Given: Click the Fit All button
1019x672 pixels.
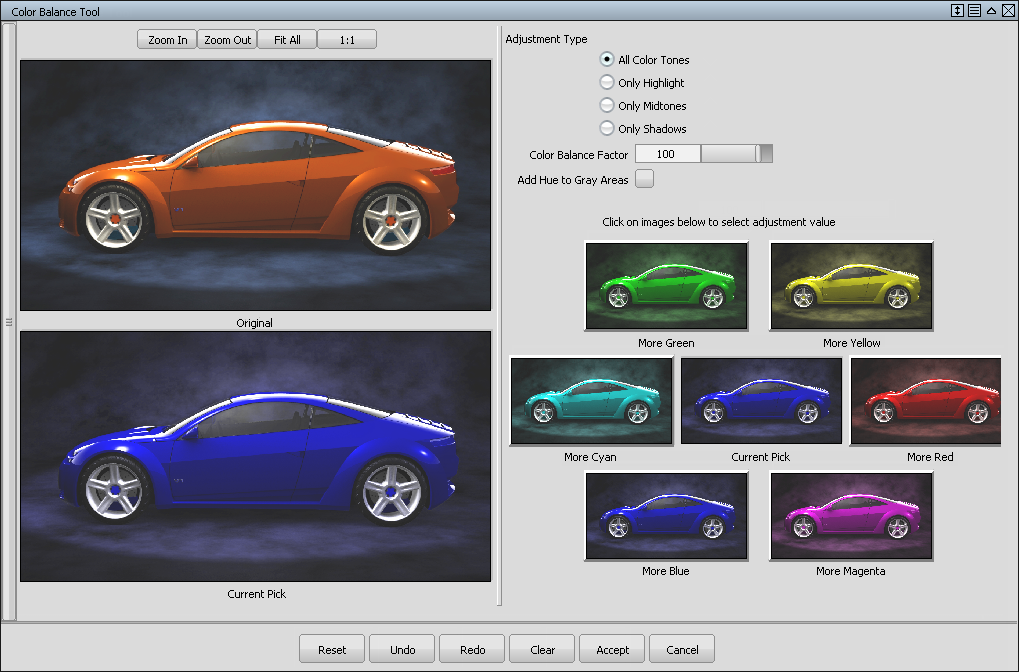Looking at the screenshot, I should click(287, 40).
